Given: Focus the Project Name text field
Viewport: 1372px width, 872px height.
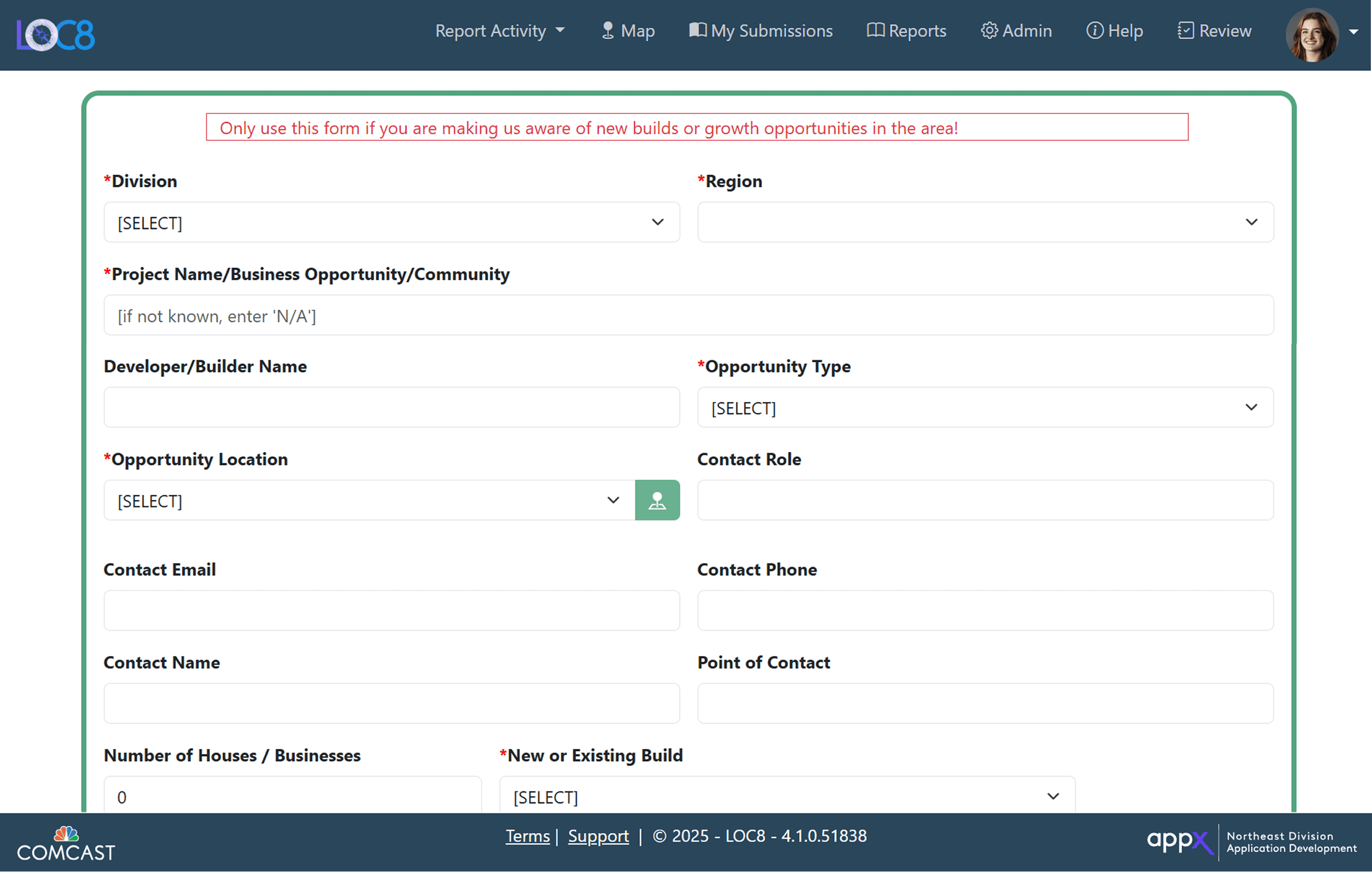Looking at the screenshot, I should click(688, 315).
